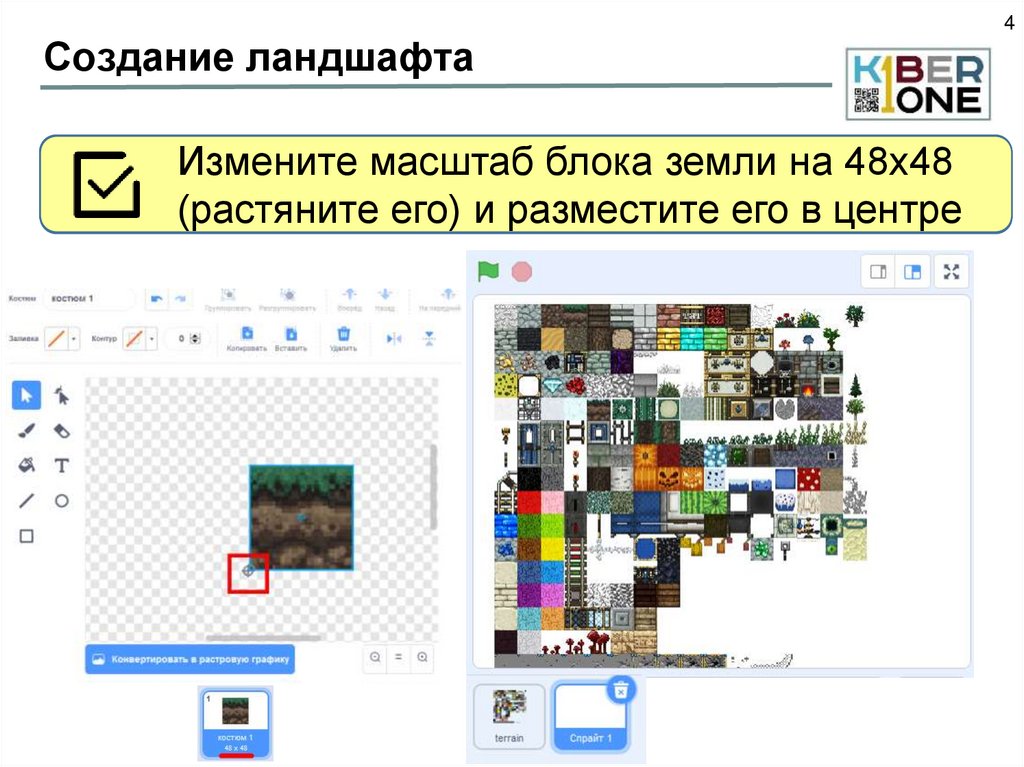The image size is (1024, 767).
Task: Click the costume name field костюм 1
Action: click(89, 299)
